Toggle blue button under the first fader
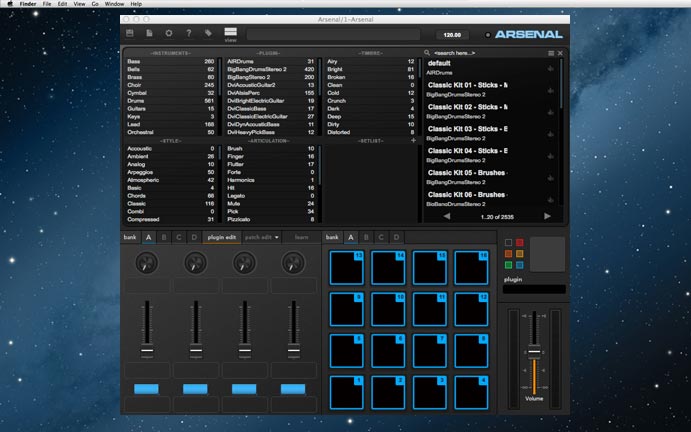Screen dimensions: 691x432 [x=146, y=389]
